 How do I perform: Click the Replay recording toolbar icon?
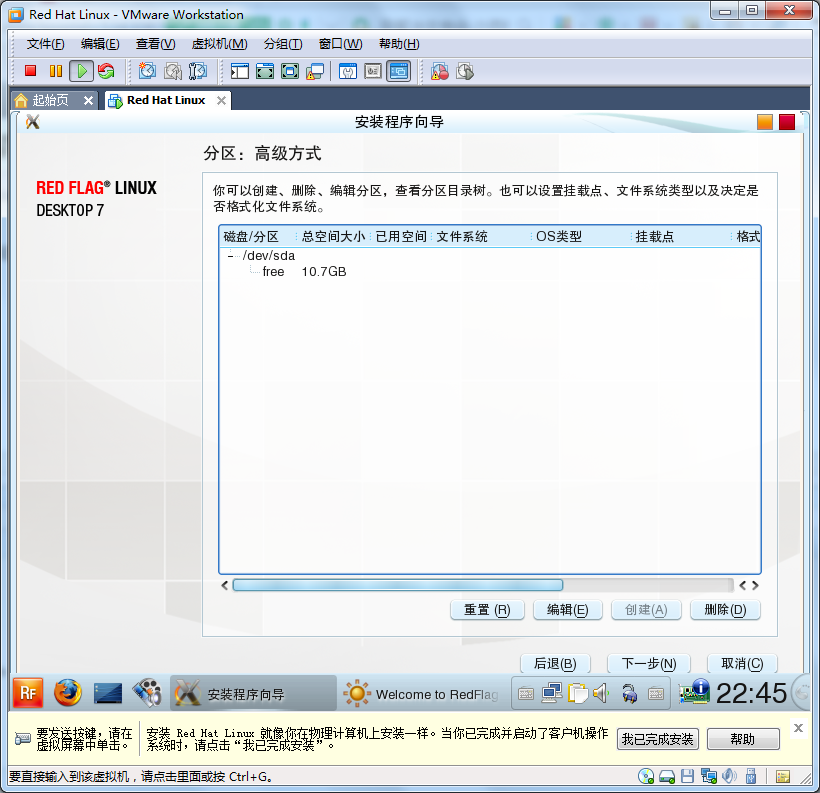(x=464, y=71)
